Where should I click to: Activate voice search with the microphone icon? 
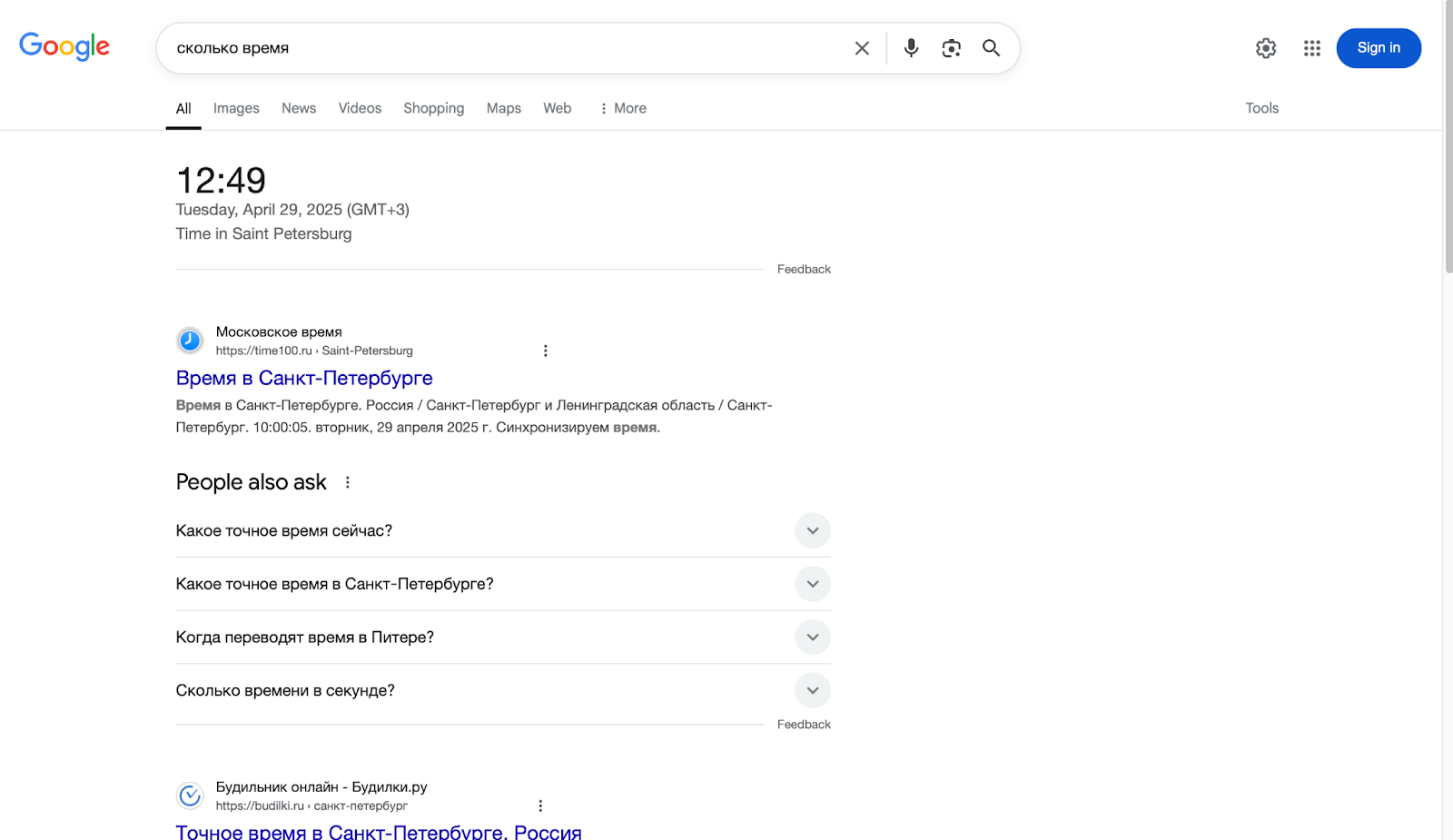pos(911,48)
